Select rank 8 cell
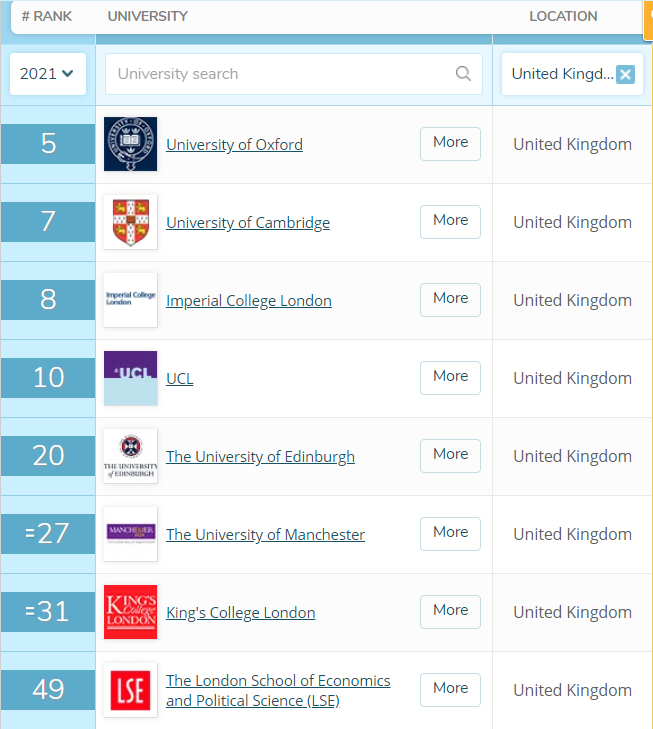The image size is (653, 729). pyautogui.click(x=48, y=300)
